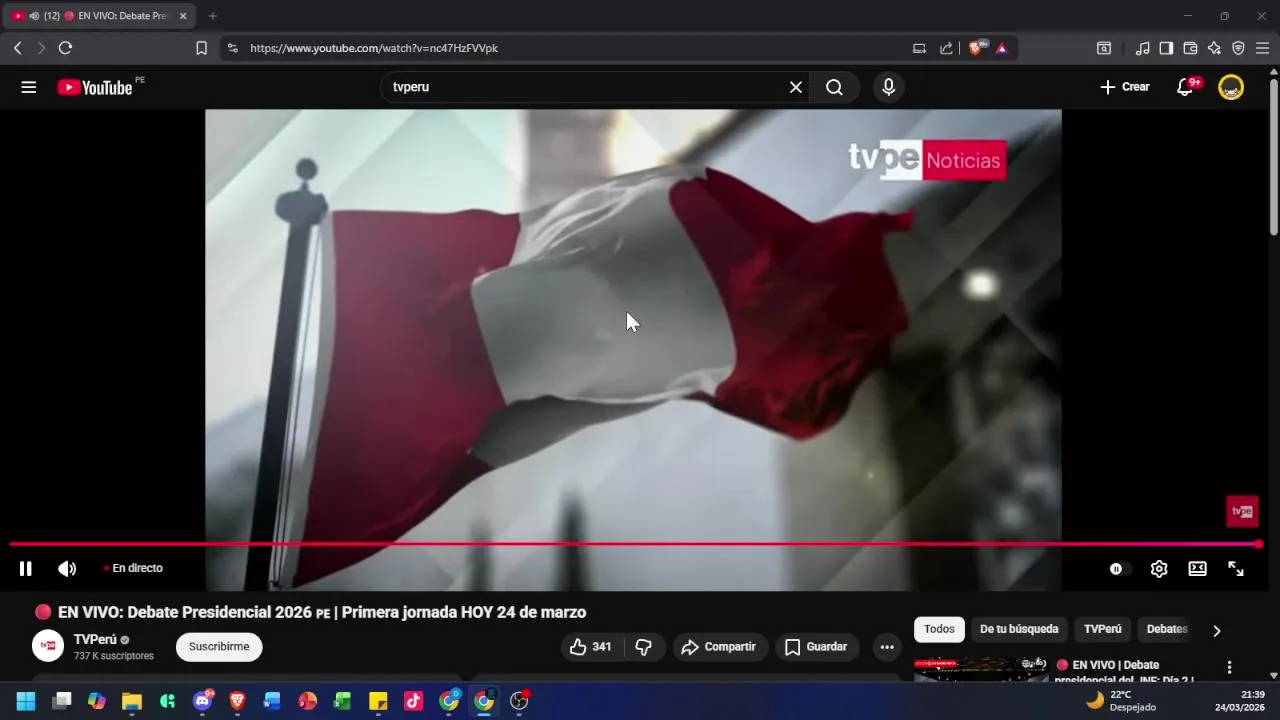Open more actions ellipsis below the video

[887, 647]
